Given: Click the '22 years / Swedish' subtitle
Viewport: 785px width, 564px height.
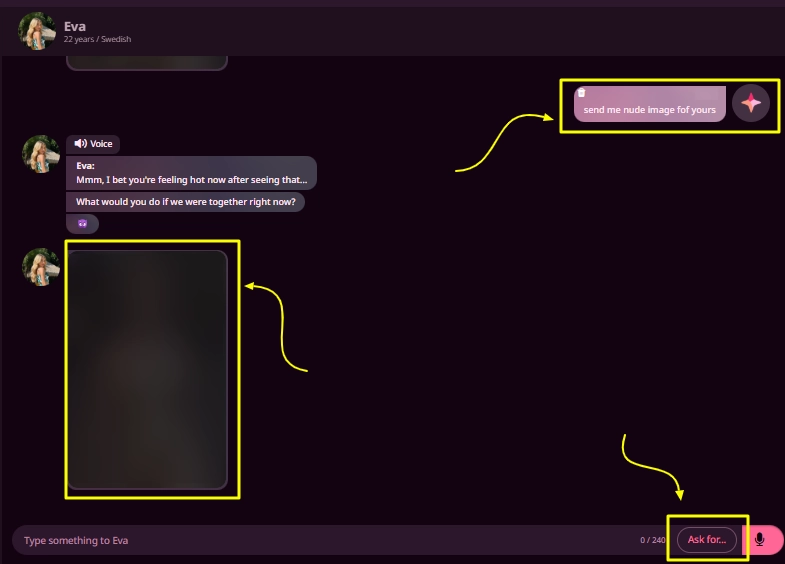Looking at the screenshot, I should click(x=97, y=39).
